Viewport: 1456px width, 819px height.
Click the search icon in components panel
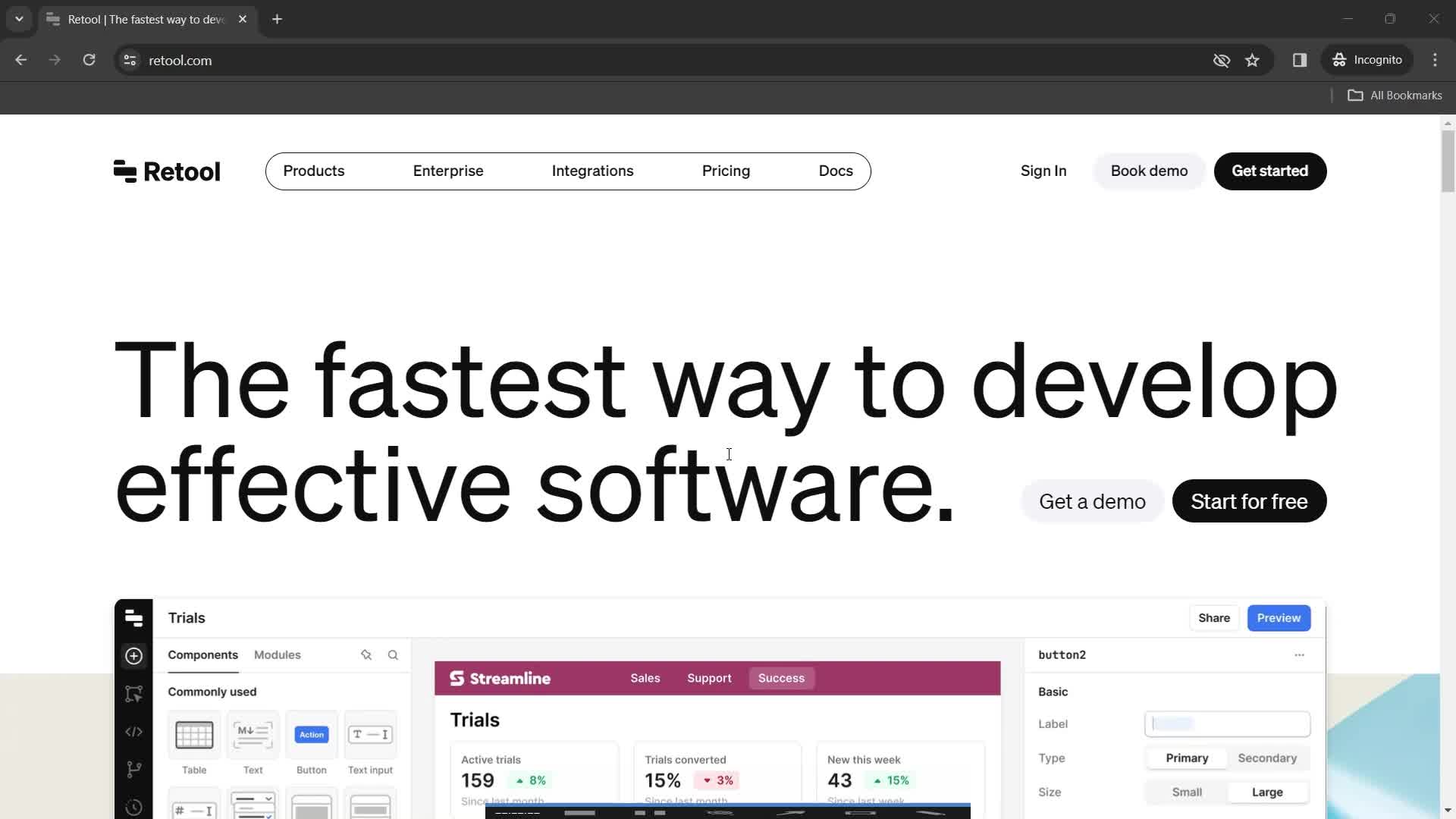393,655
